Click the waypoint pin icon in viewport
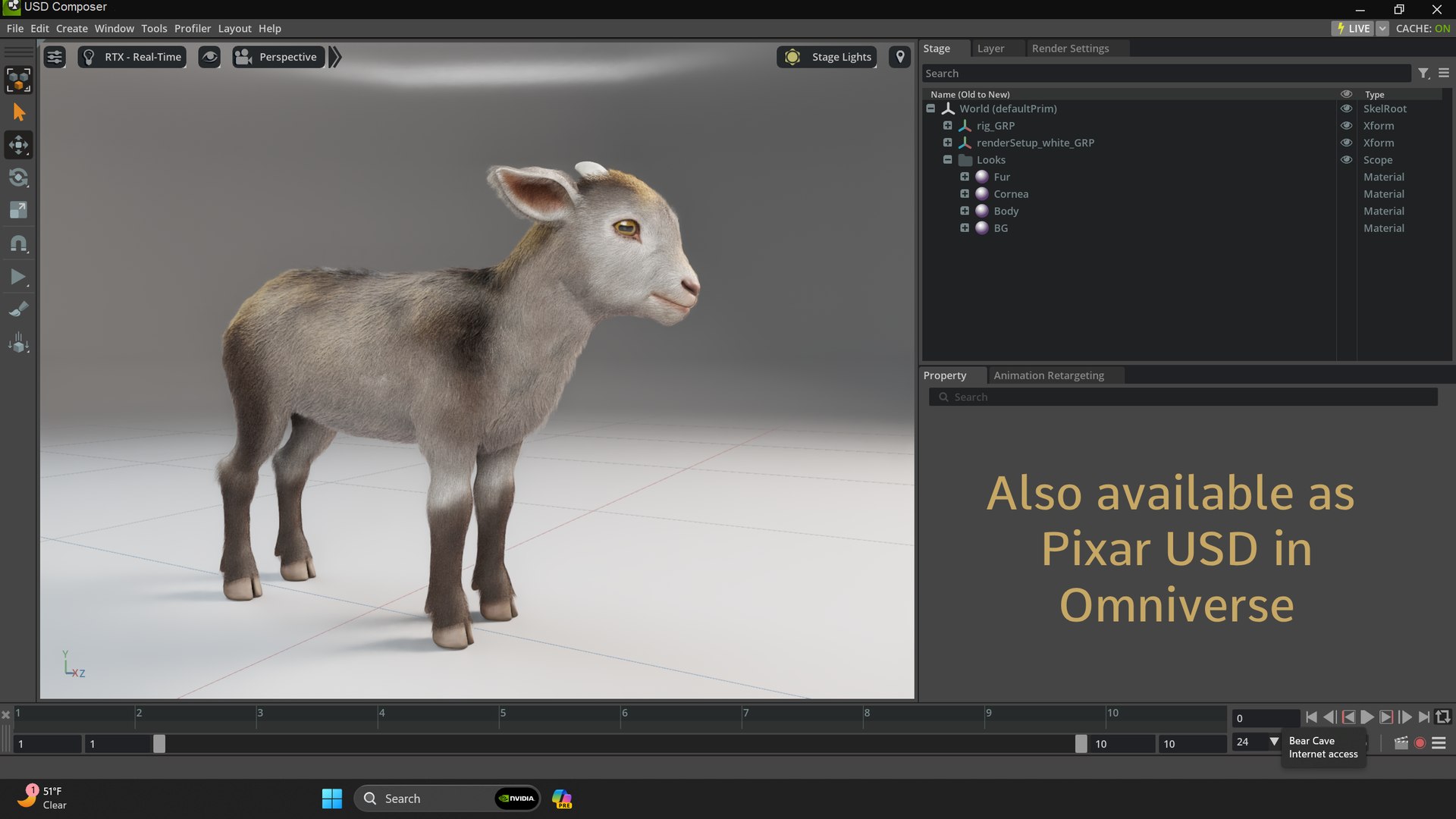 click(900, 57)
